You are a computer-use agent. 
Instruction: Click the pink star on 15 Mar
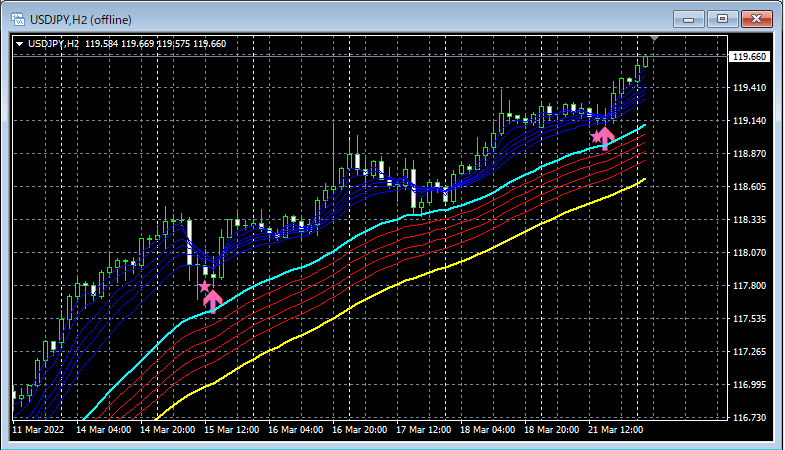tap(204, 286)
